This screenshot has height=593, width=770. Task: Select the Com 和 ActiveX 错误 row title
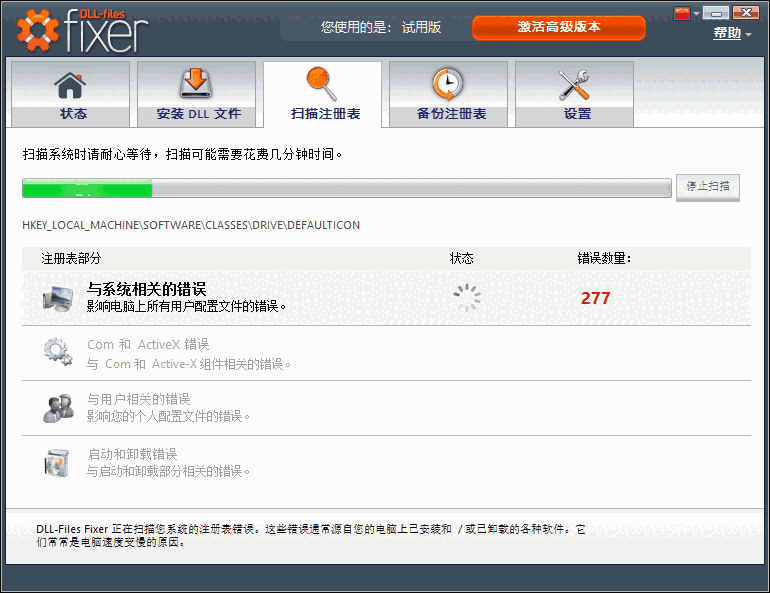[x=148, y=345]
